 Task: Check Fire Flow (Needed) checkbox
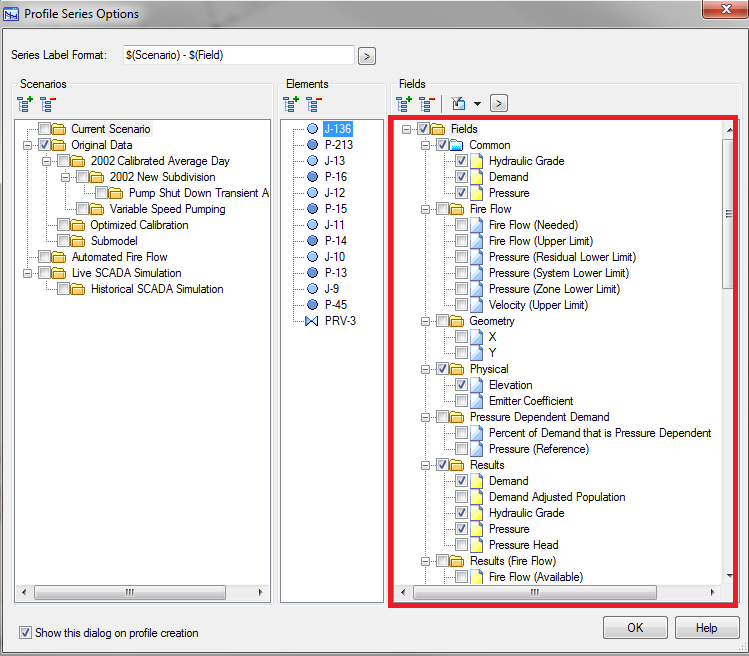tap(461, 225)
